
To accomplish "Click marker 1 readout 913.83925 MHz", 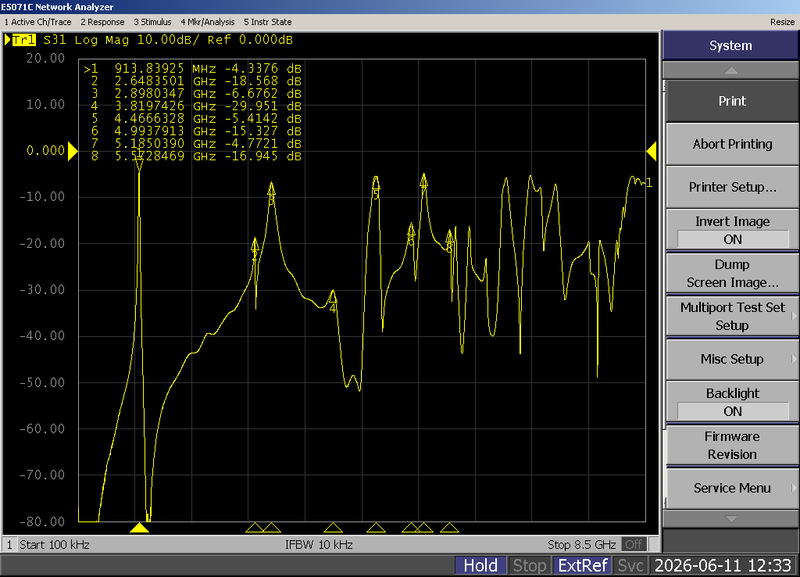I will point(193,68).
